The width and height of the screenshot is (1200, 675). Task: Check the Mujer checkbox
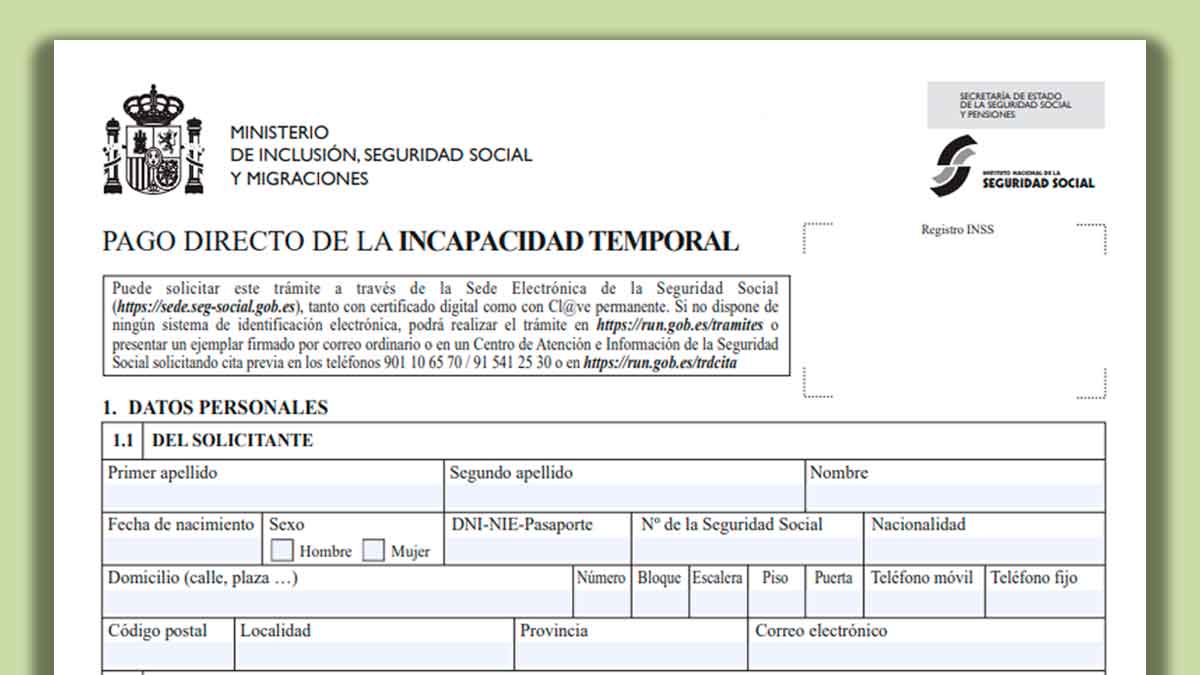coord(374,550)
